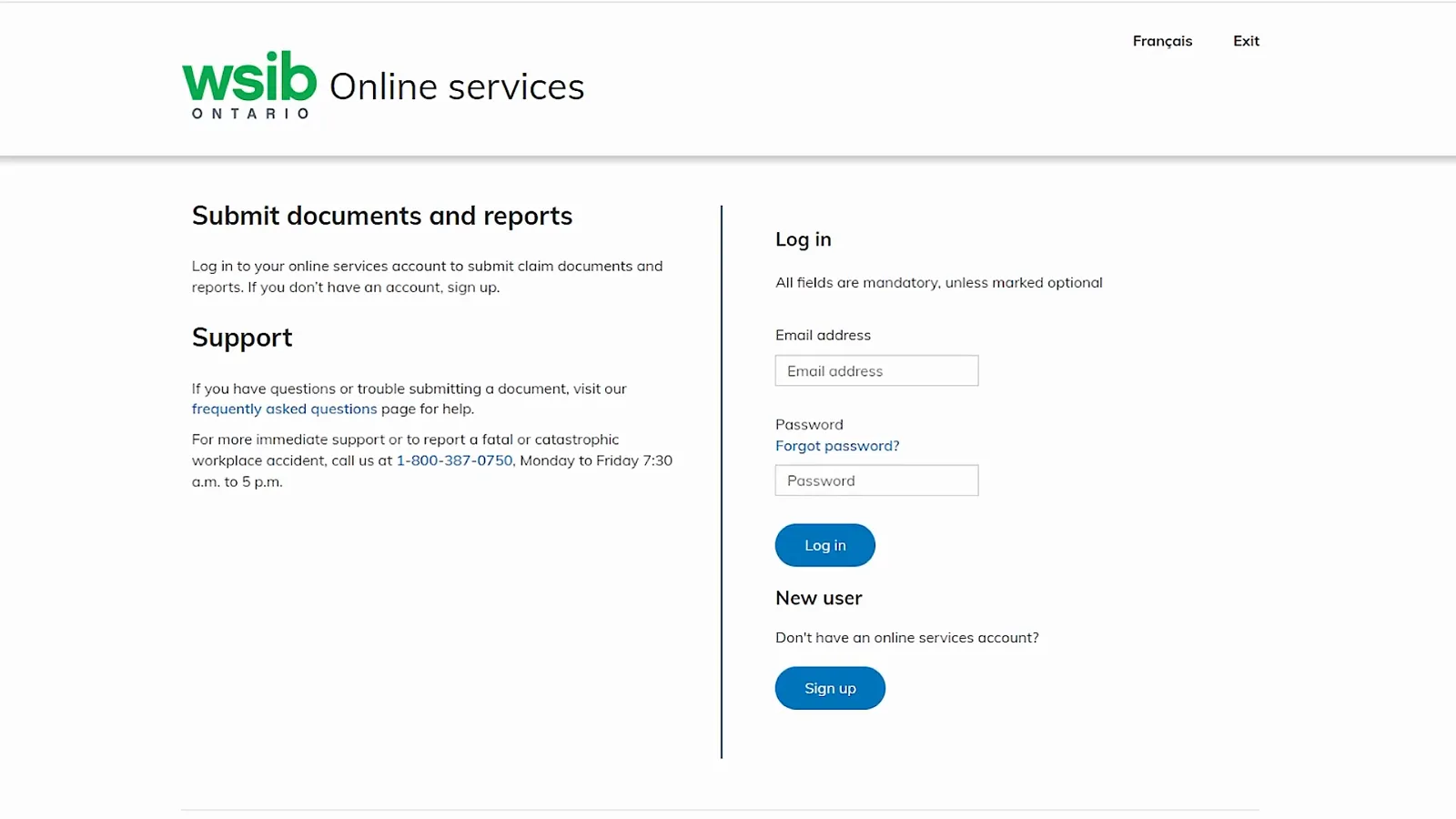Open the frequently asked questions page
This screenshot has height=819, width=1456.
pyautogui.click(x=284, y=409)
